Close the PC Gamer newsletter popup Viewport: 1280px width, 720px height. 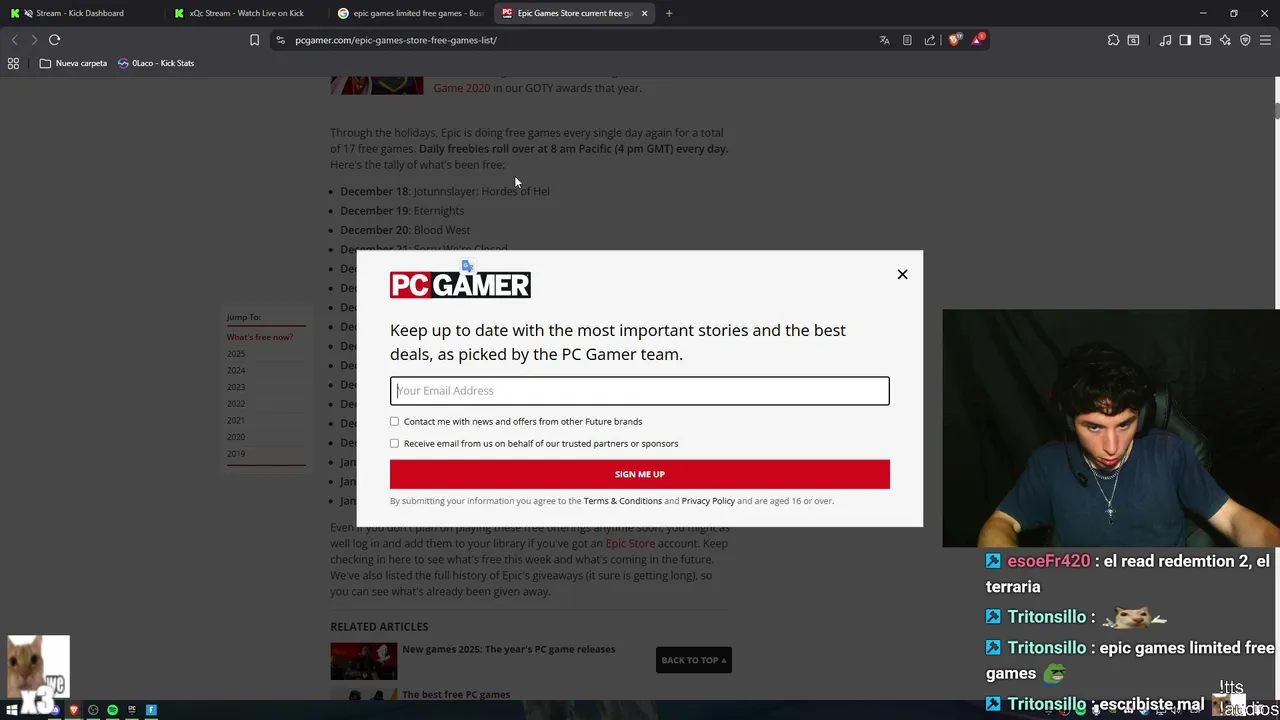point(902,274)
